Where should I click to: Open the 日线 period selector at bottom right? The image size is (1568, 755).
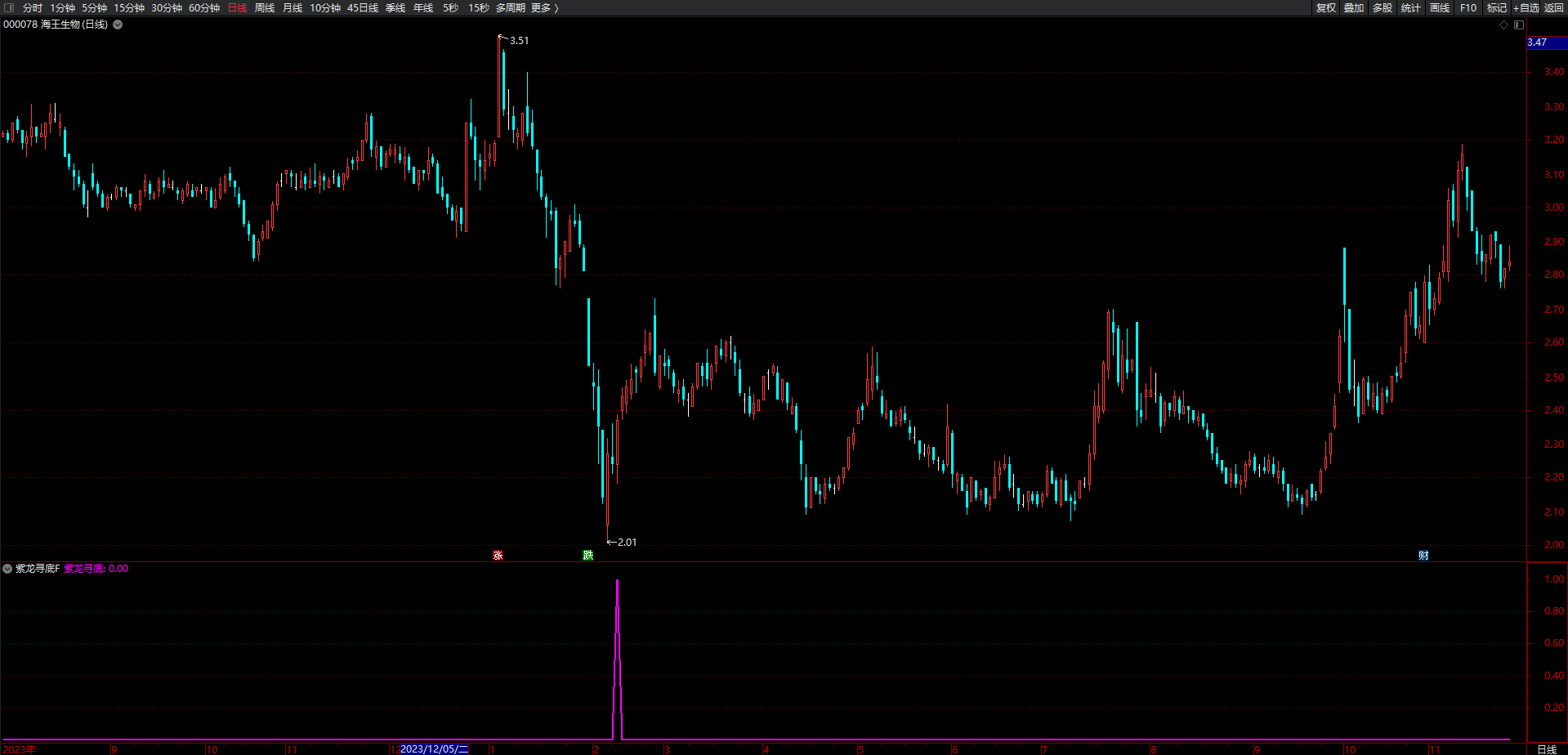point(1547,749)
